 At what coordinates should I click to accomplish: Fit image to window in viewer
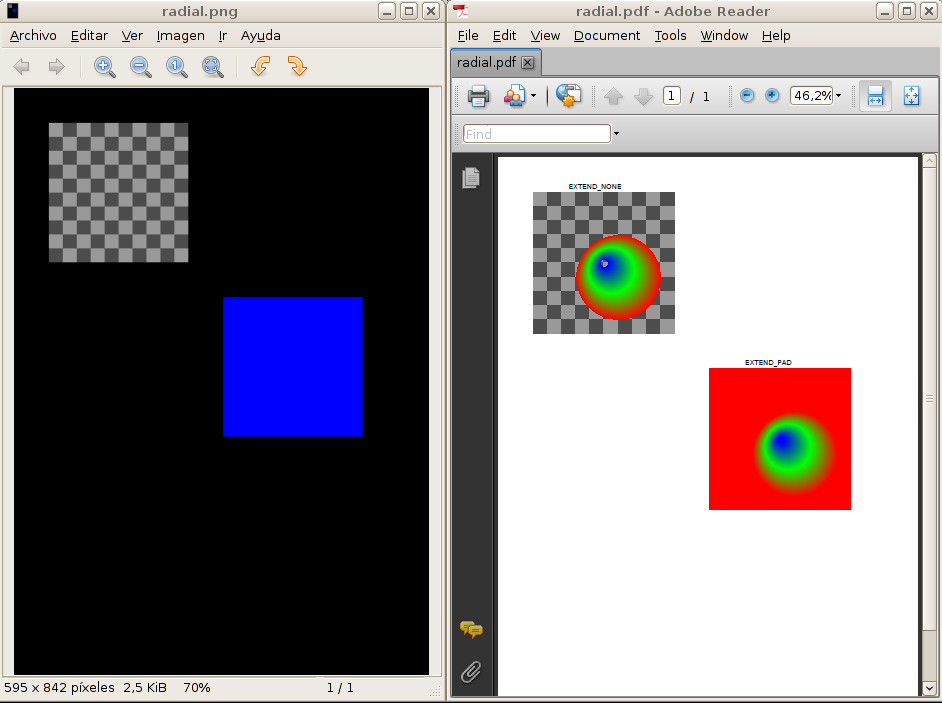[212, 67]
